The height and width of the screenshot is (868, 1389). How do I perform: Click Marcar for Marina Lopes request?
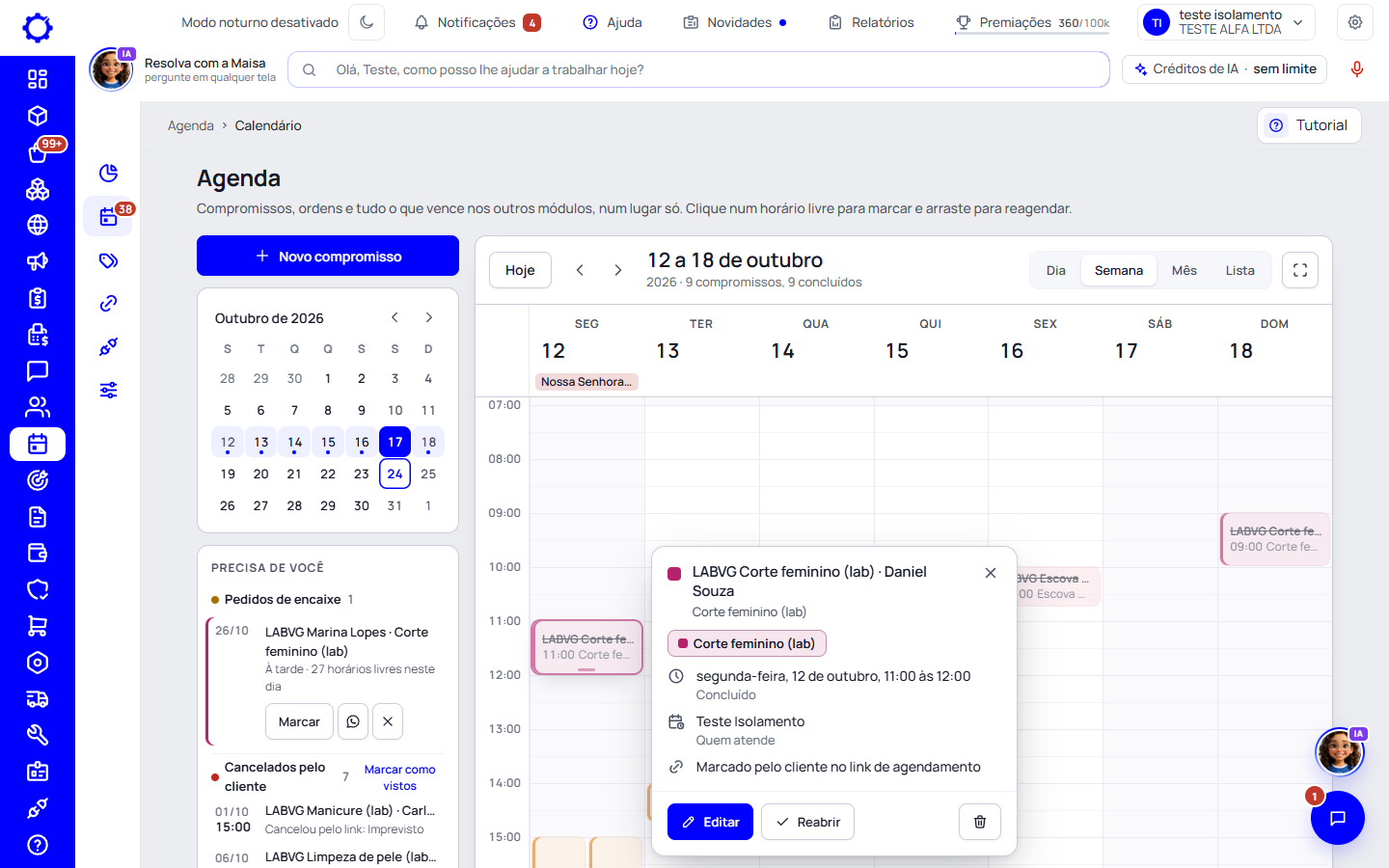(x=299, y=721)
